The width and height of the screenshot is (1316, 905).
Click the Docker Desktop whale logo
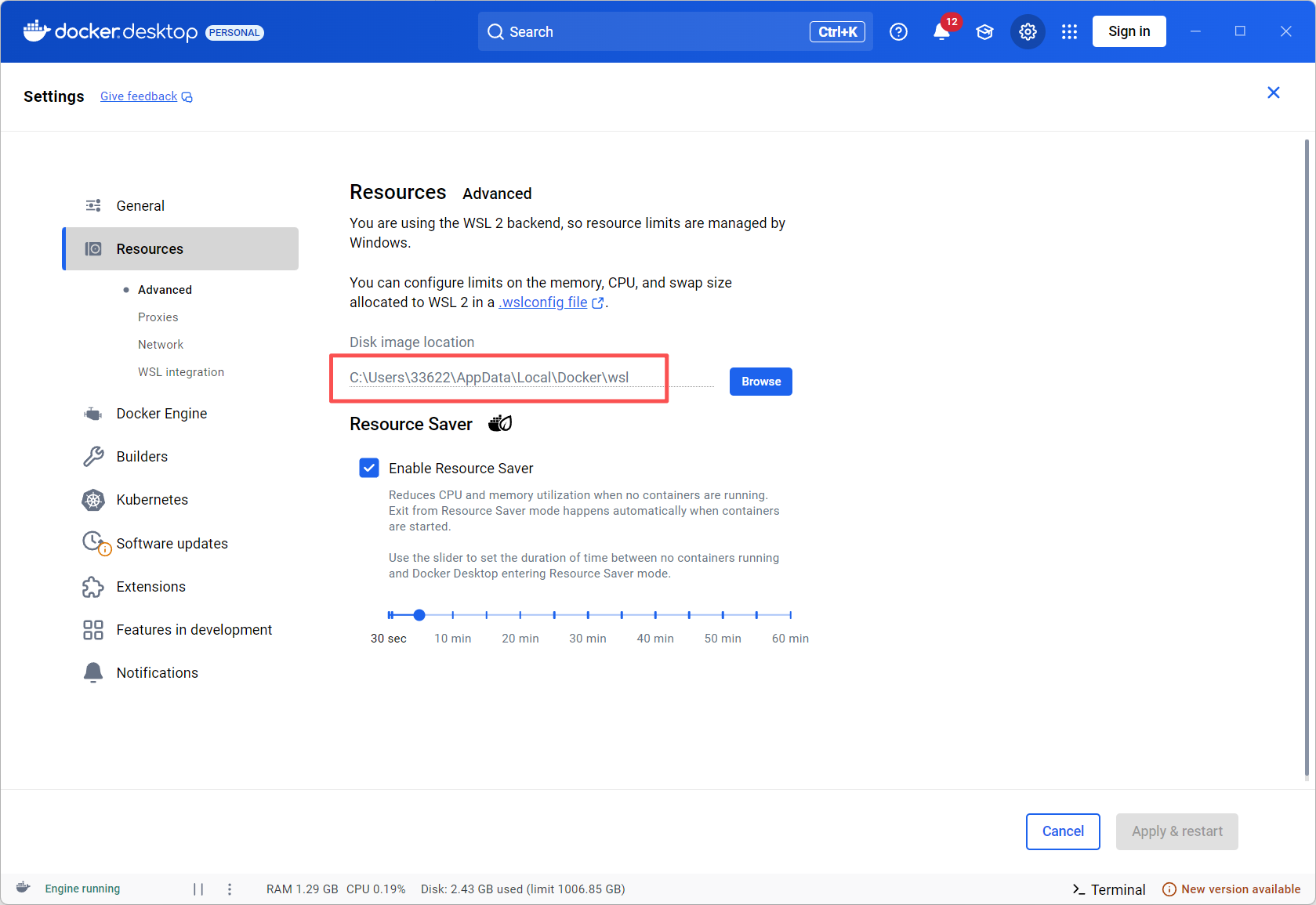(x=37, y=31)
